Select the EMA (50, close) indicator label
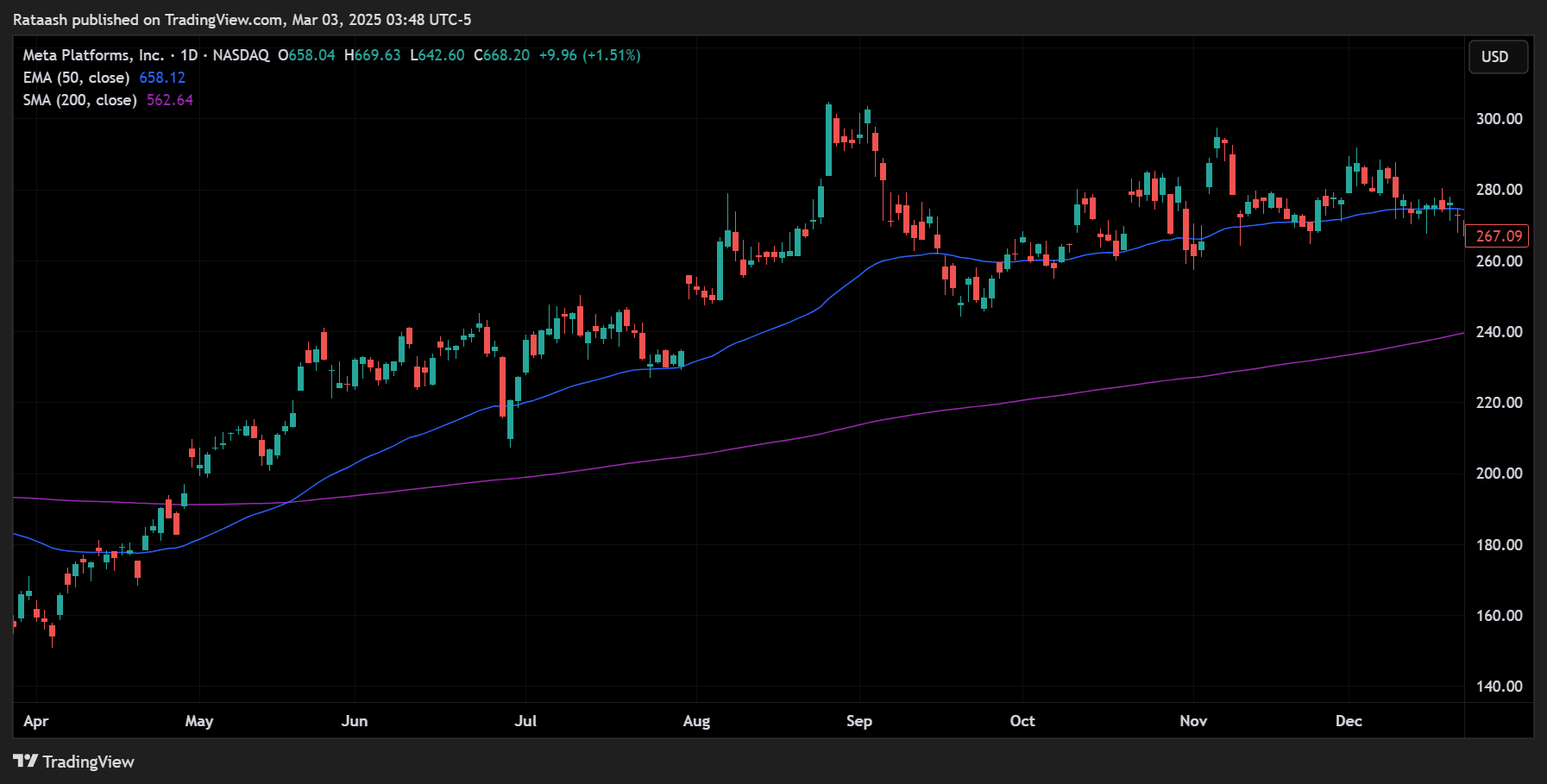The height and width of the screenshot is (784, 1547). (76, 78)
